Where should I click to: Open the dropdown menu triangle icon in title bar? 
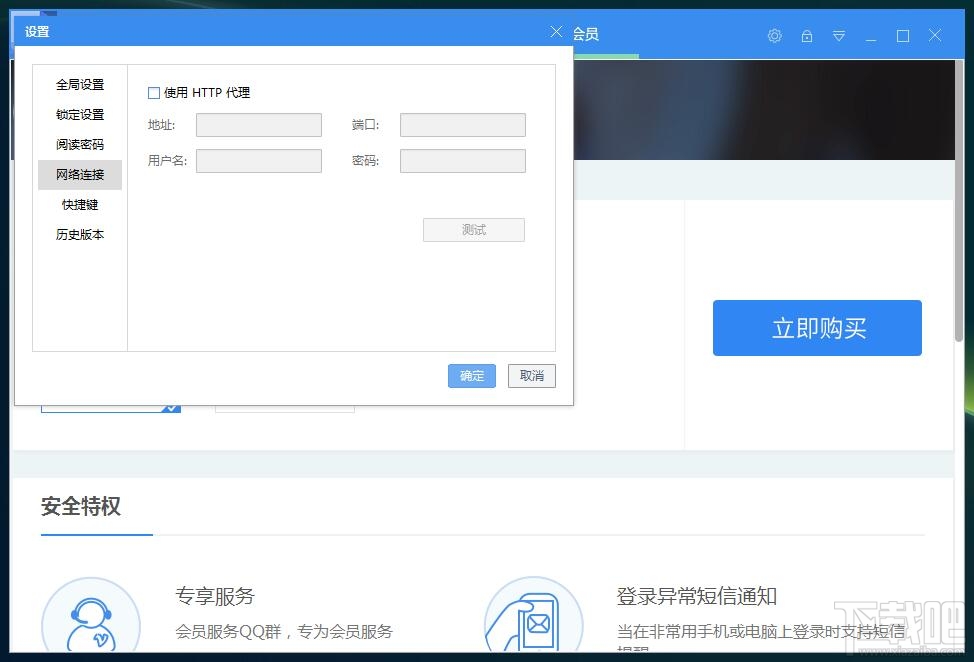pos(839,35)
